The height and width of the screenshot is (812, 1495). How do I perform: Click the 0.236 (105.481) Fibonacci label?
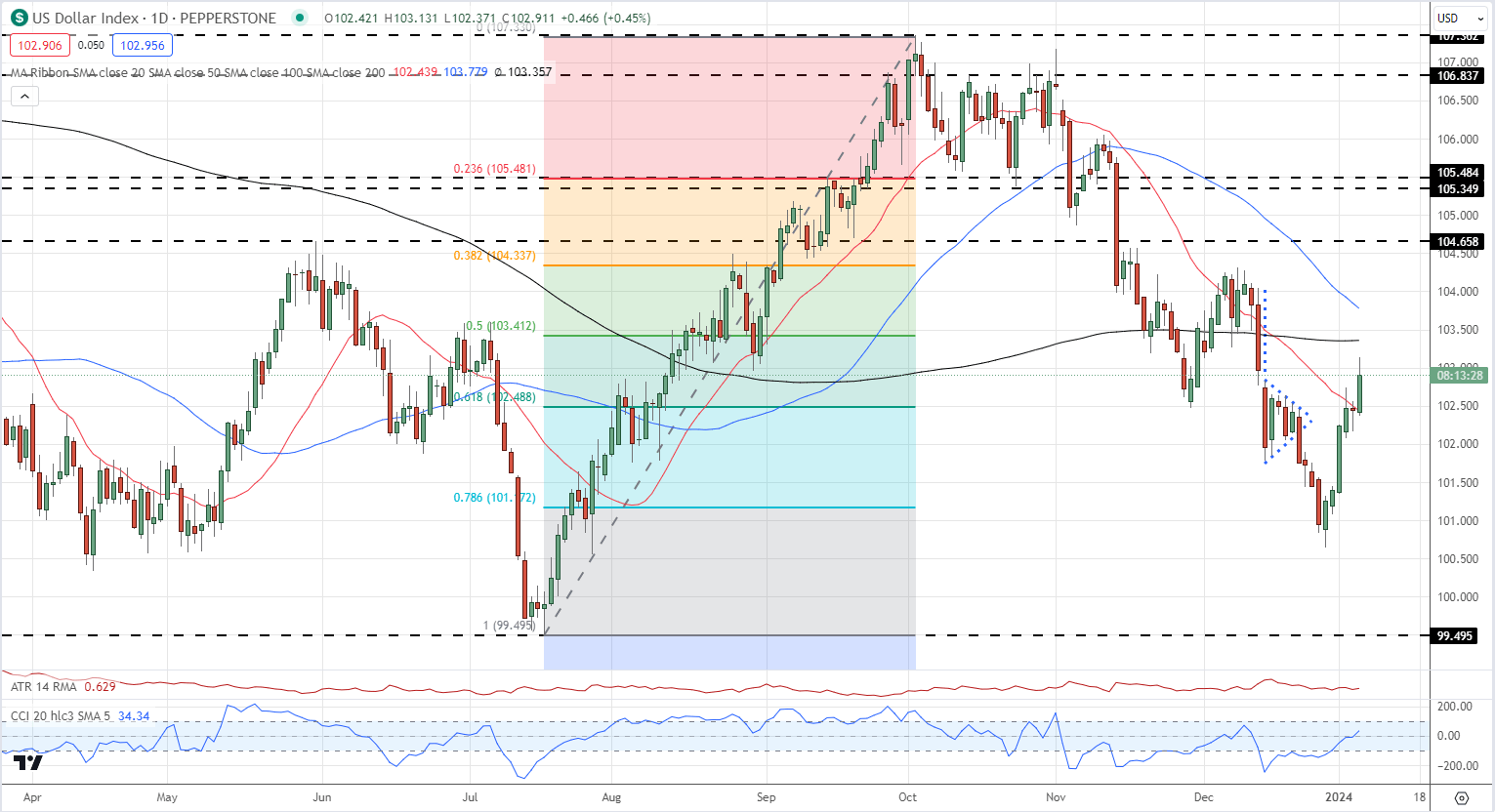[x=494, y=169]
